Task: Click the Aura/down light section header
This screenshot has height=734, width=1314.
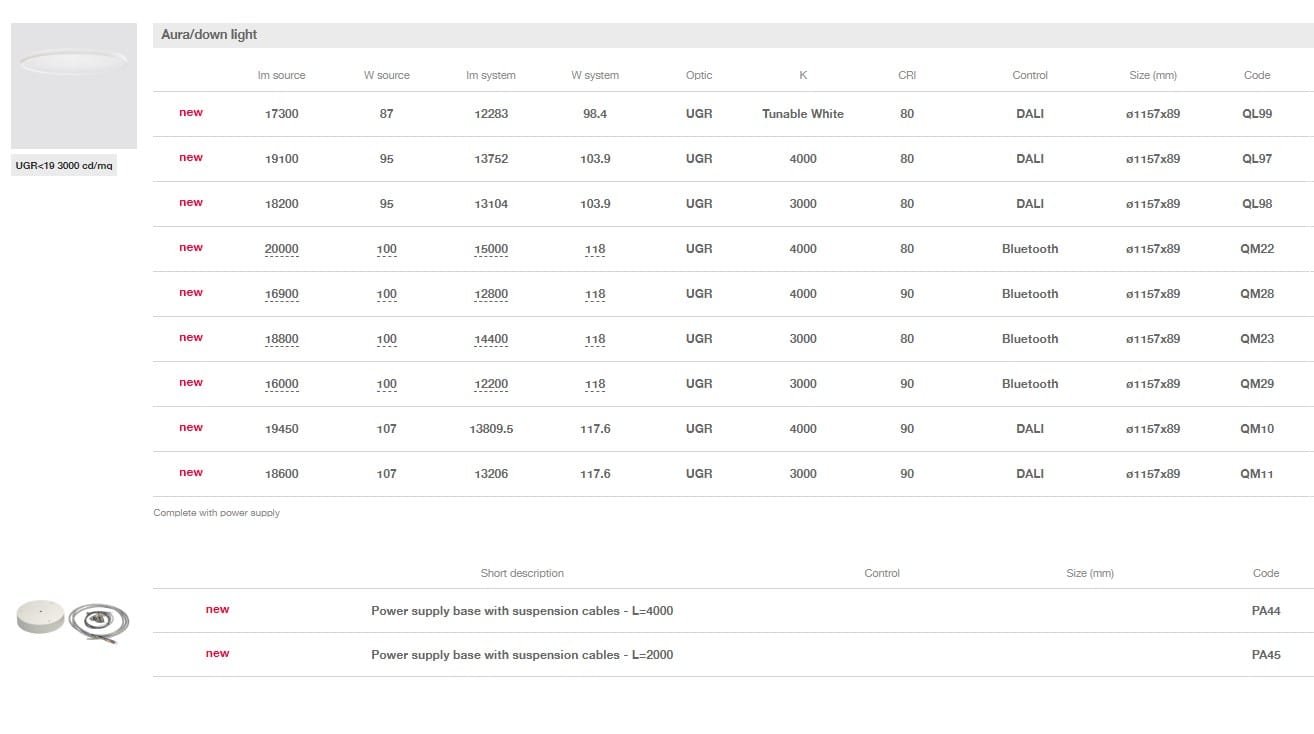Action: 209,35
